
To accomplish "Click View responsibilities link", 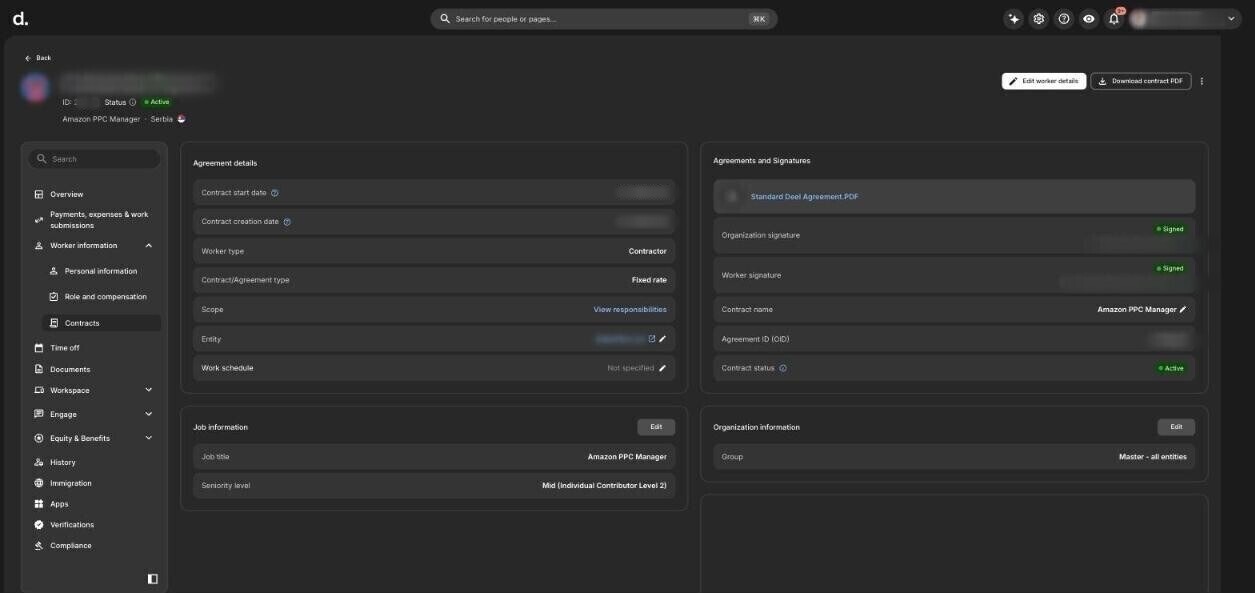I will (630, 309).
